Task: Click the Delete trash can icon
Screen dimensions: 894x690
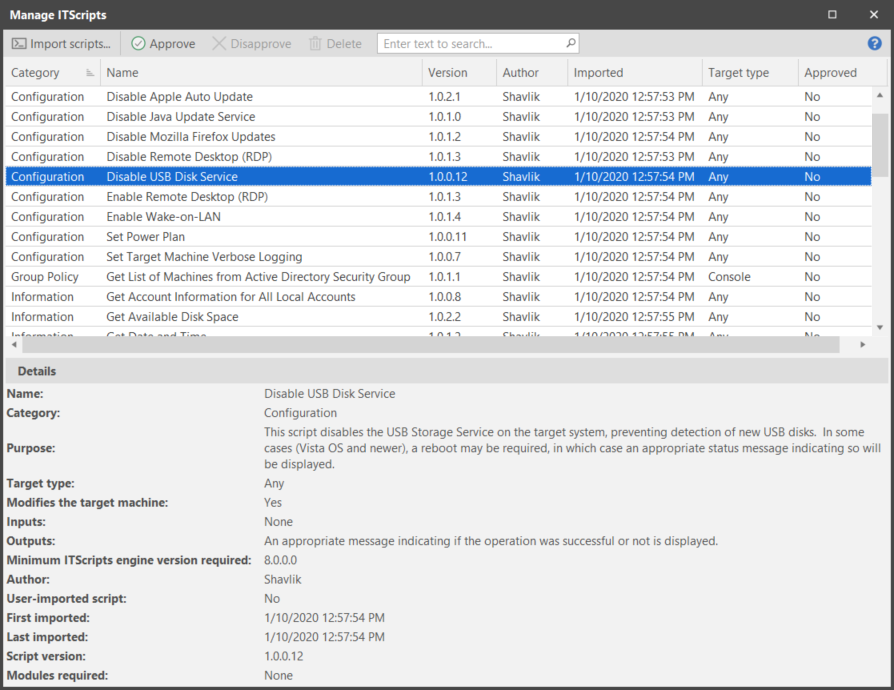Action: 315,44
